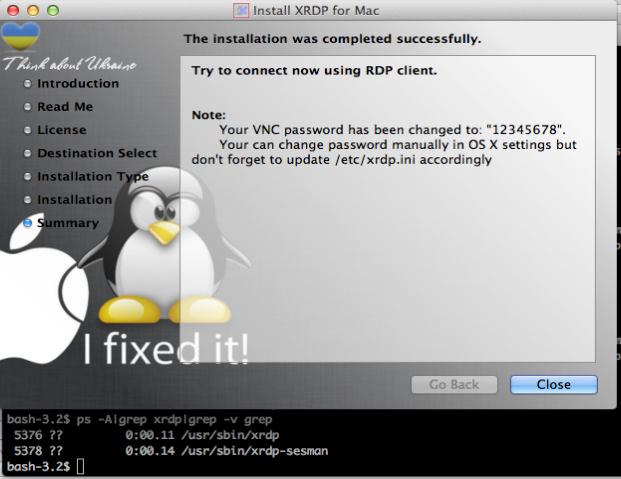Select the Read Me step bullet
Image resolution: width=621 pixels, height=479 pixels.
27,107
